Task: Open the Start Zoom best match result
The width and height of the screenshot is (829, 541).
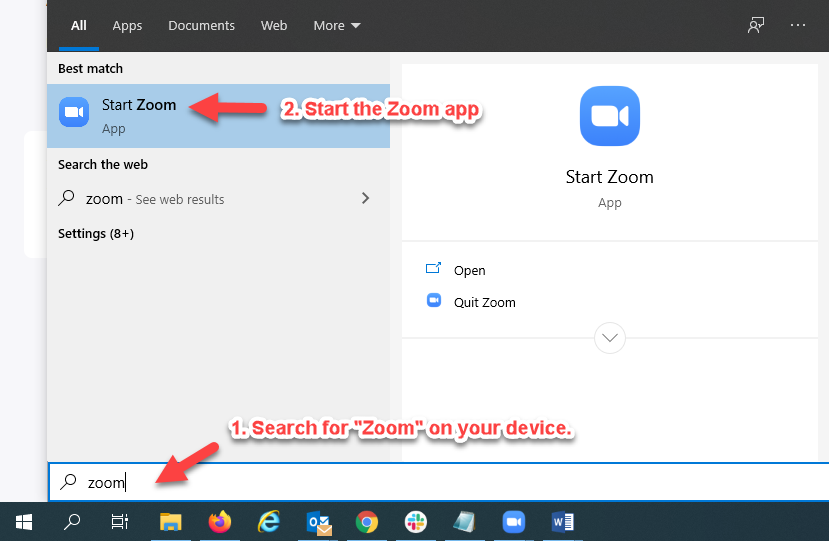Action: (218, 116)
